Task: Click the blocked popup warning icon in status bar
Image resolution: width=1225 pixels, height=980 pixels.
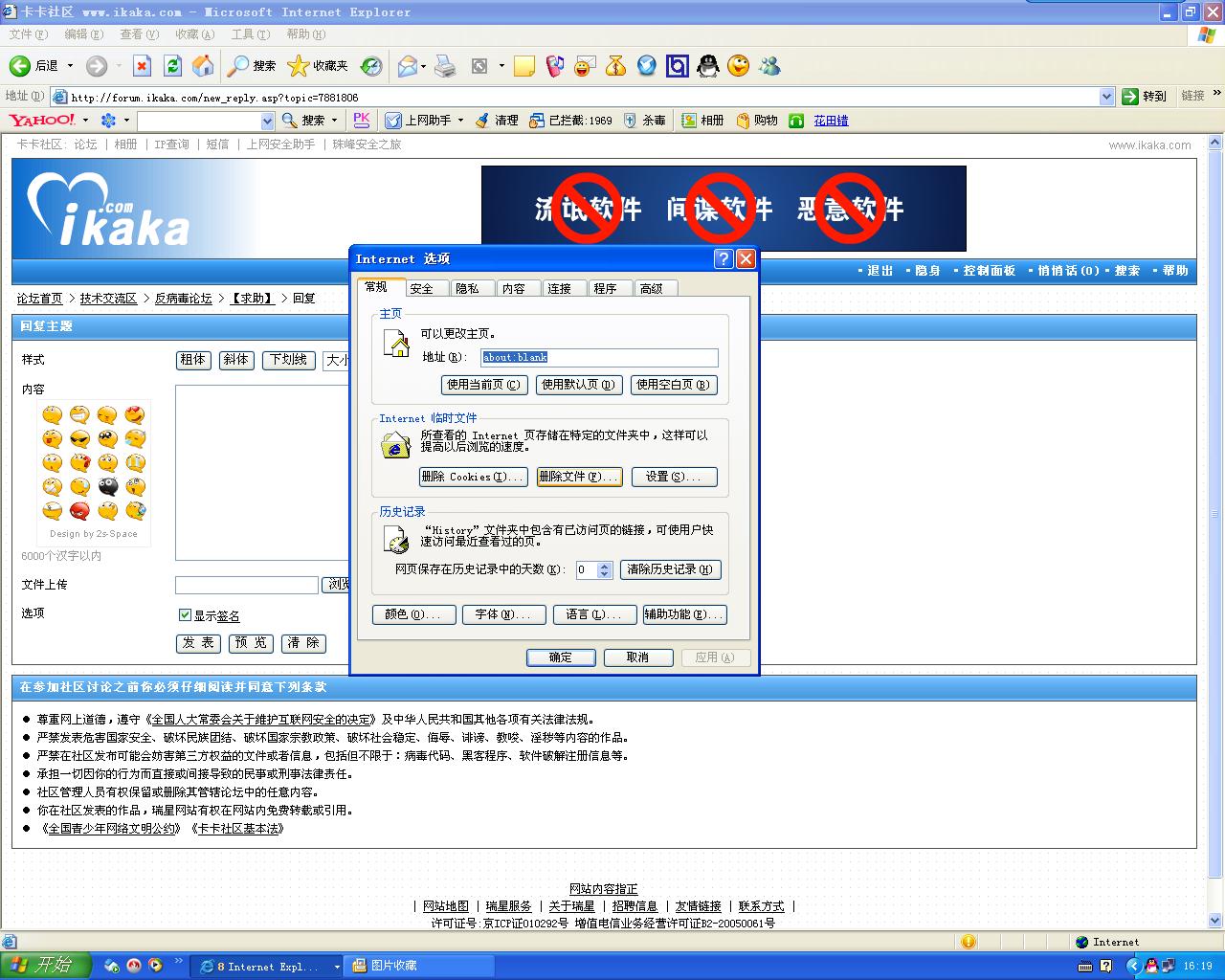Action: [969, 942]
